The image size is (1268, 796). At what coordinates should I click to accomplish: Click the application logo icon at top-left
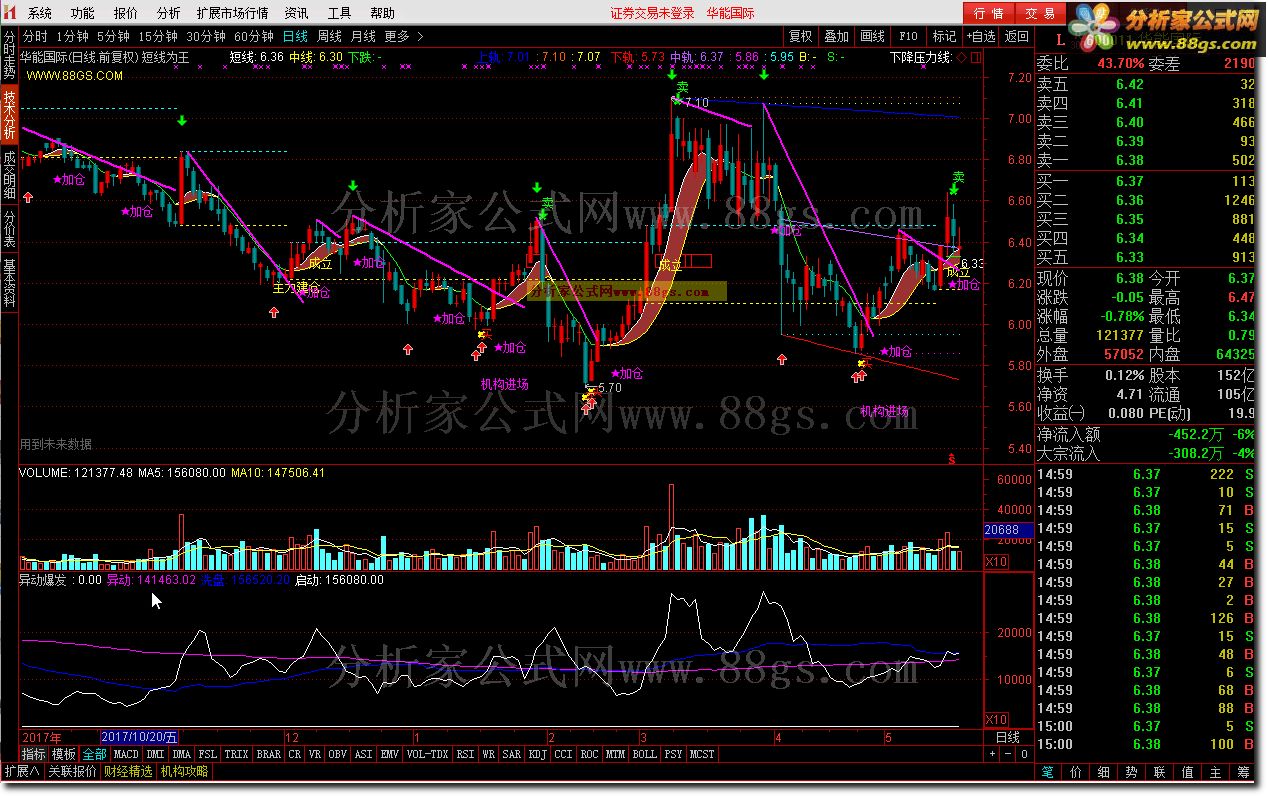[10, 13]
